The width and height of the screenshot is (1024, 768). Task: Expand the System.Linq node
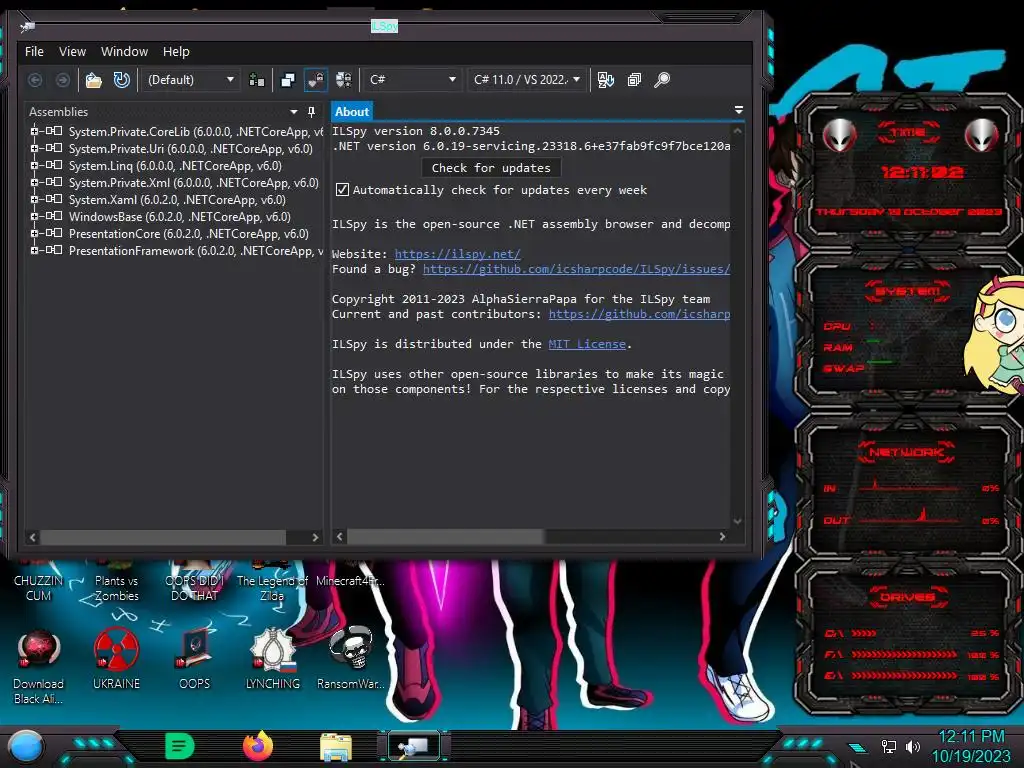(x=35, y=165)
